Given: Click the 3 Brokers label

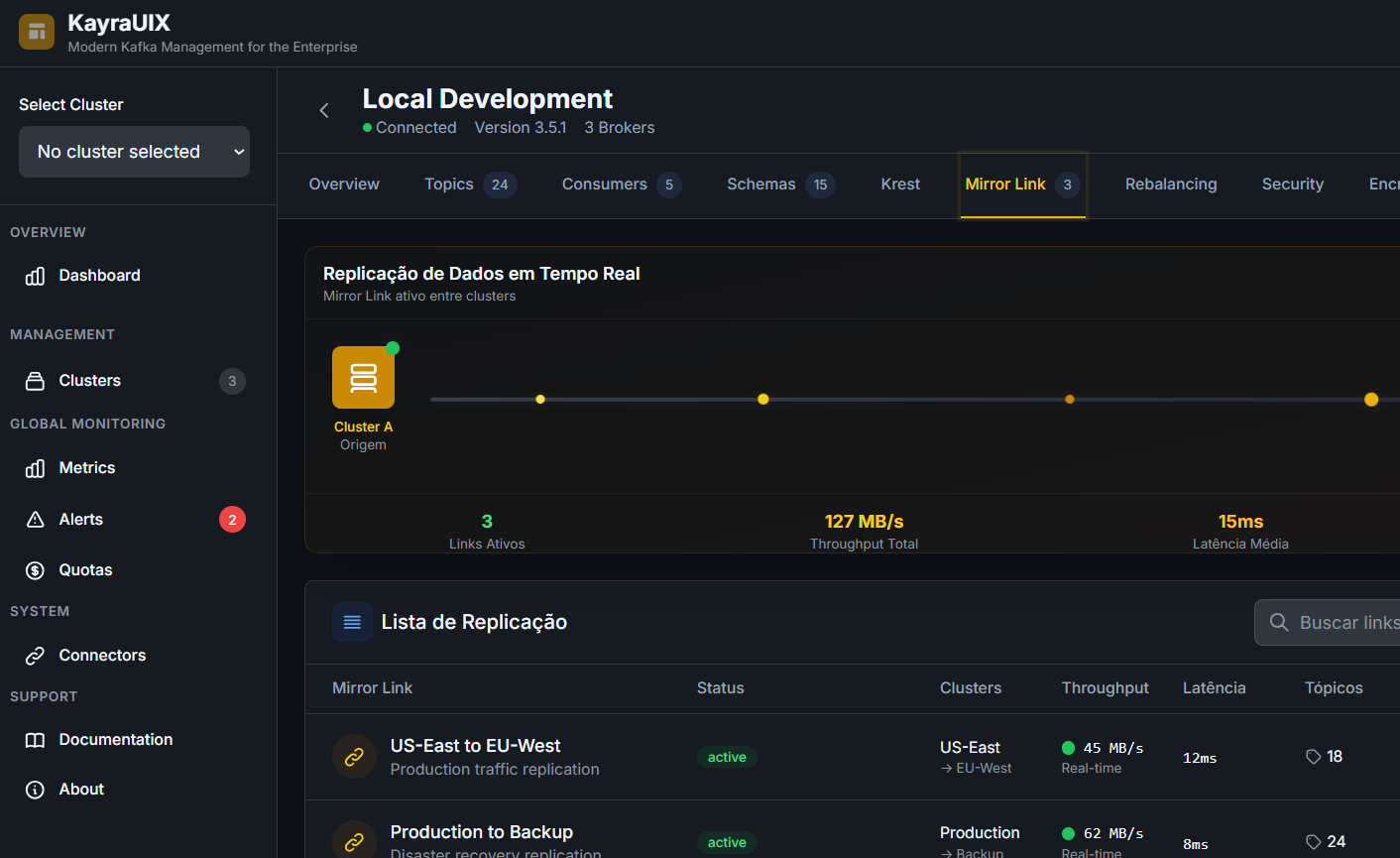Looking at the screenshot, I should 620,128.
